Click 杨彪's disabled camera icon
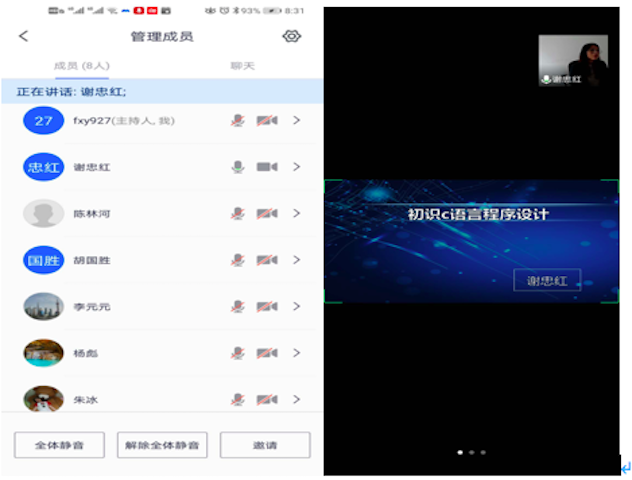632x480 pixels. point(266,353)
